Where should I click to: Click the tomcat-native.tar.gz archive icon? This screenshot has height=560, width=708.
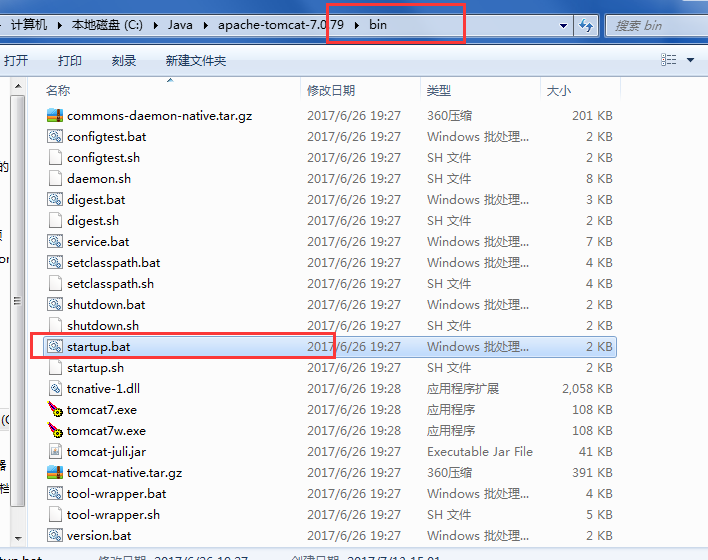click(x=55, y=472)
